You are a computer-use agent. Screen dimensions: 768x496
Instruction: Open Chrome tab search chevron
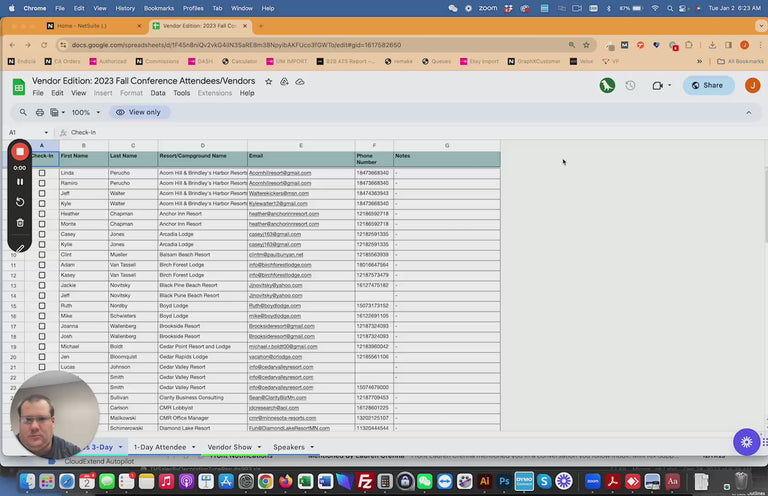761,25
